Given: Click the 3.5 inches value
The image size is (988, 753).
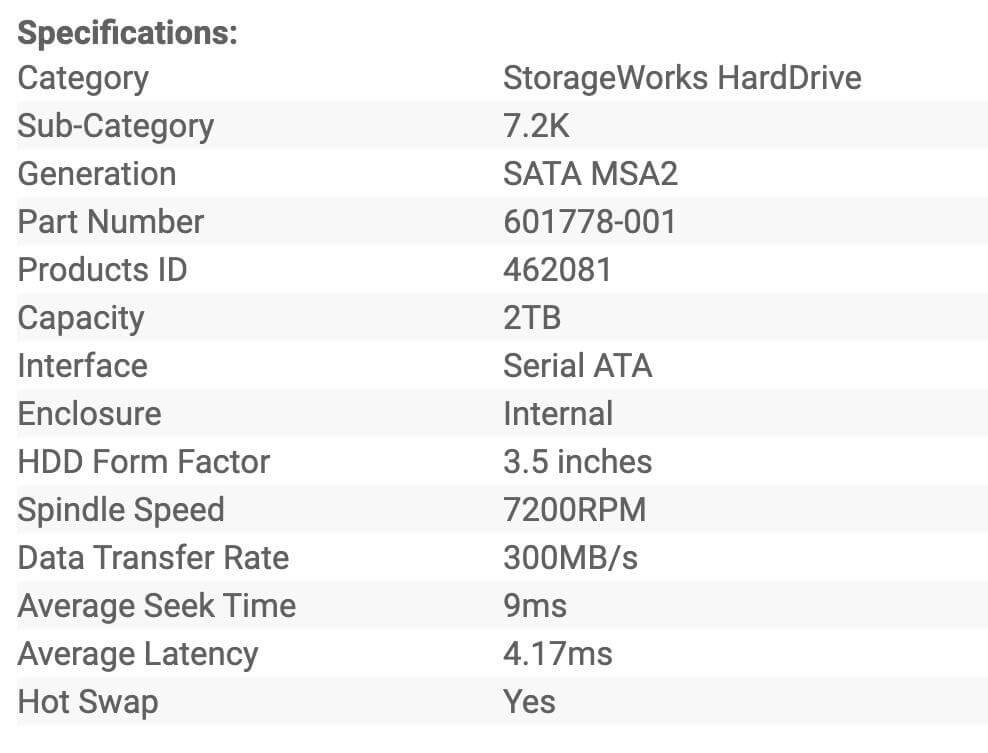Looking at the screenshot, I should click(577, 462).
